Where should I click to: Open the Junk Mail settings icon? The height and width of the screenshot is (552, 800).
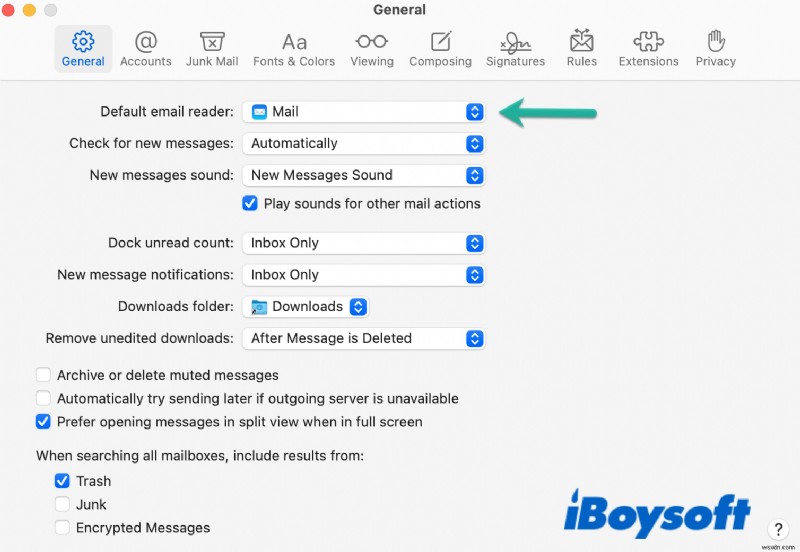212,49
